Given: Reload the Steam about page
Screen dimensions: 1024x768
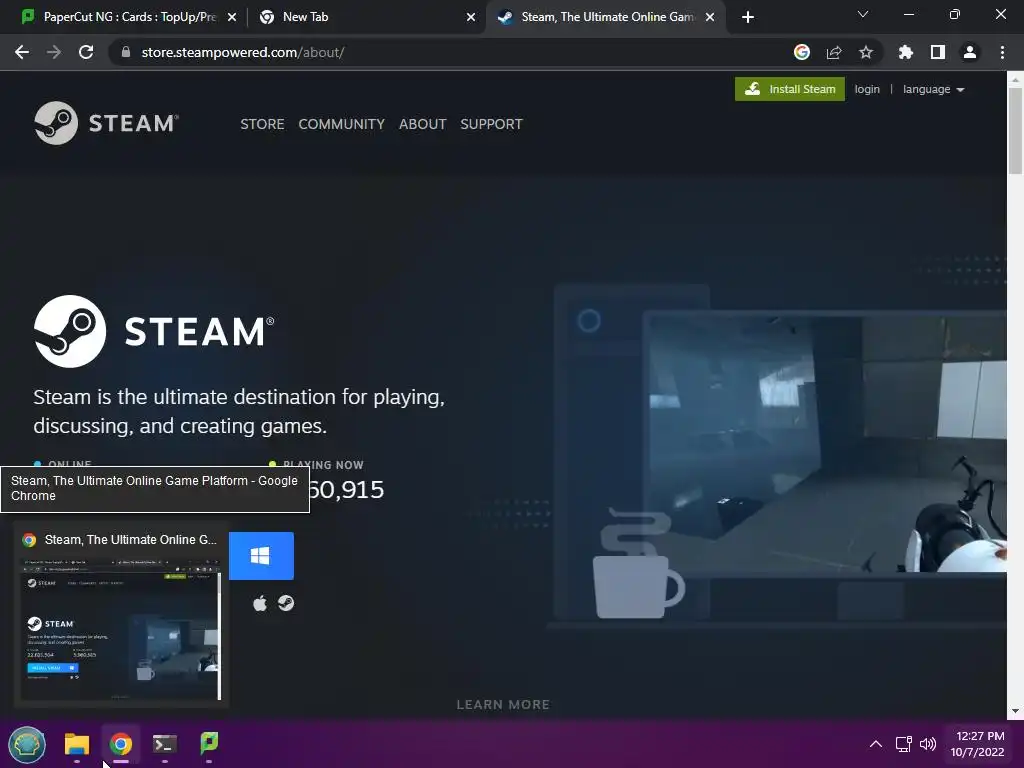Looking at the screenshot, I should coord(86,52).
